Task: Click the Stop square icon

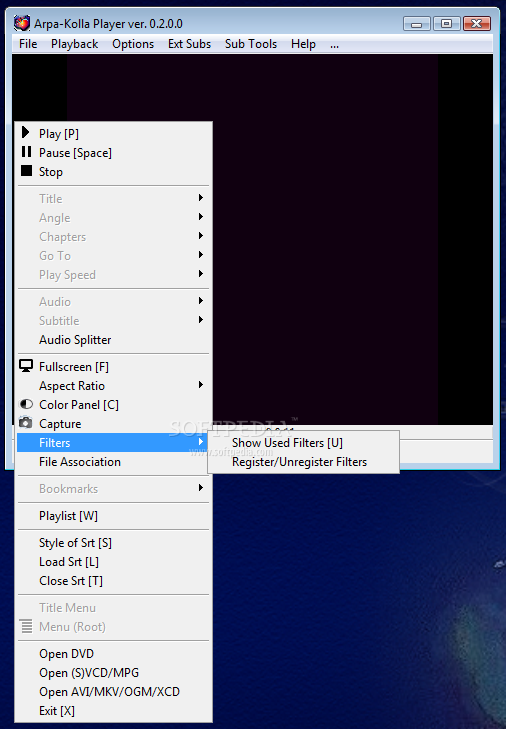Action: tap(27, 171)
